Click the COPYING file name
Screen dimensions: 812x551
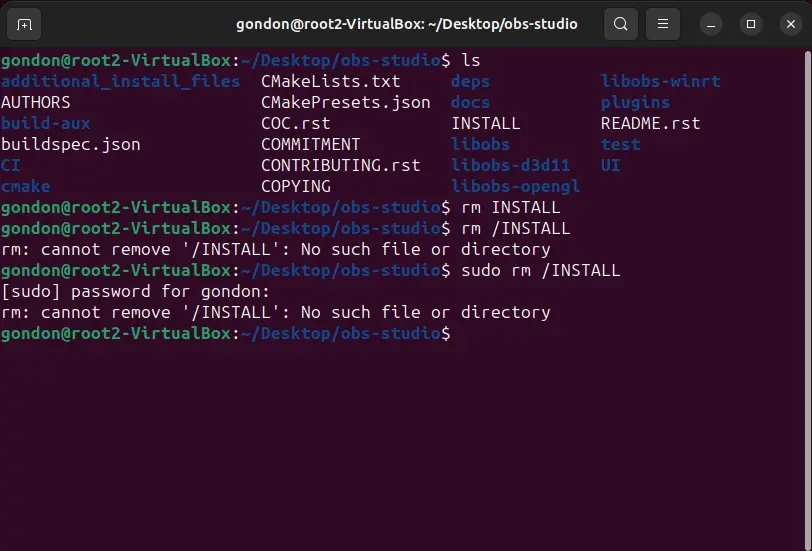pyautogui.click(x=296, y=186)
